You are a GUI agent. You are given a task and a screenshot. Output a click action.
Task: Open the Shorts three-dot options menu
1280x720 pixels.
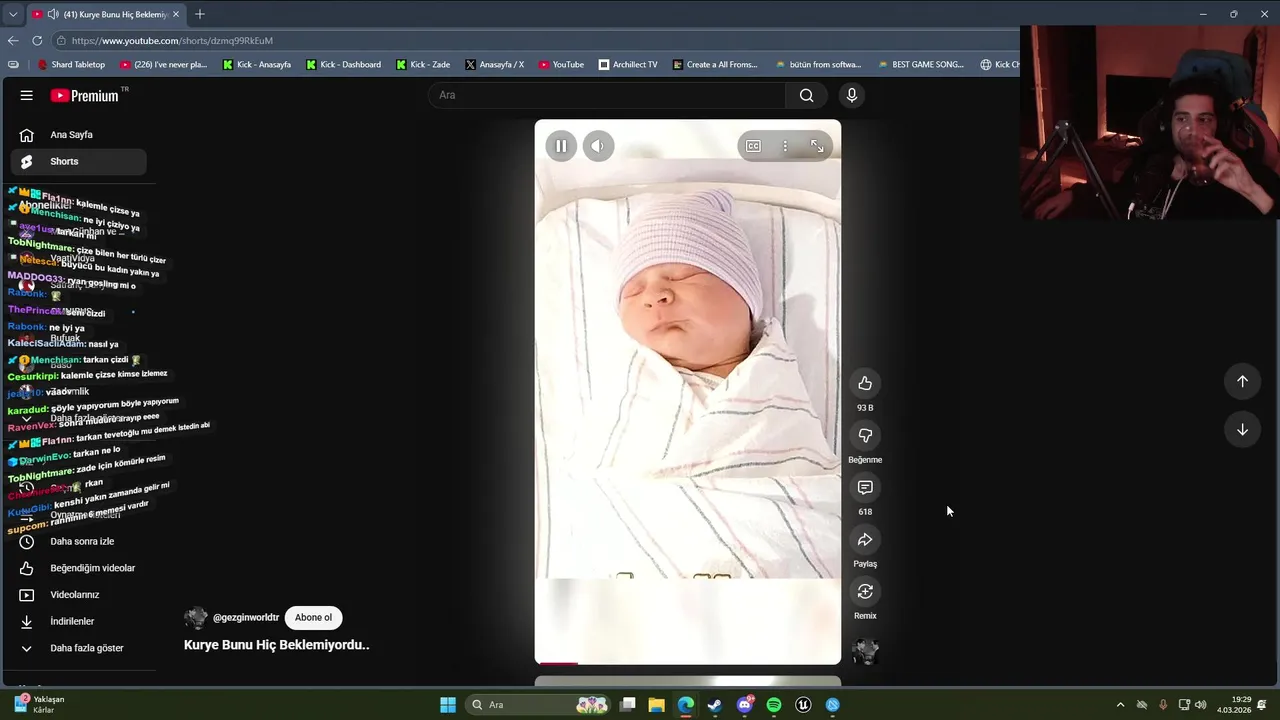click(785, 146)
